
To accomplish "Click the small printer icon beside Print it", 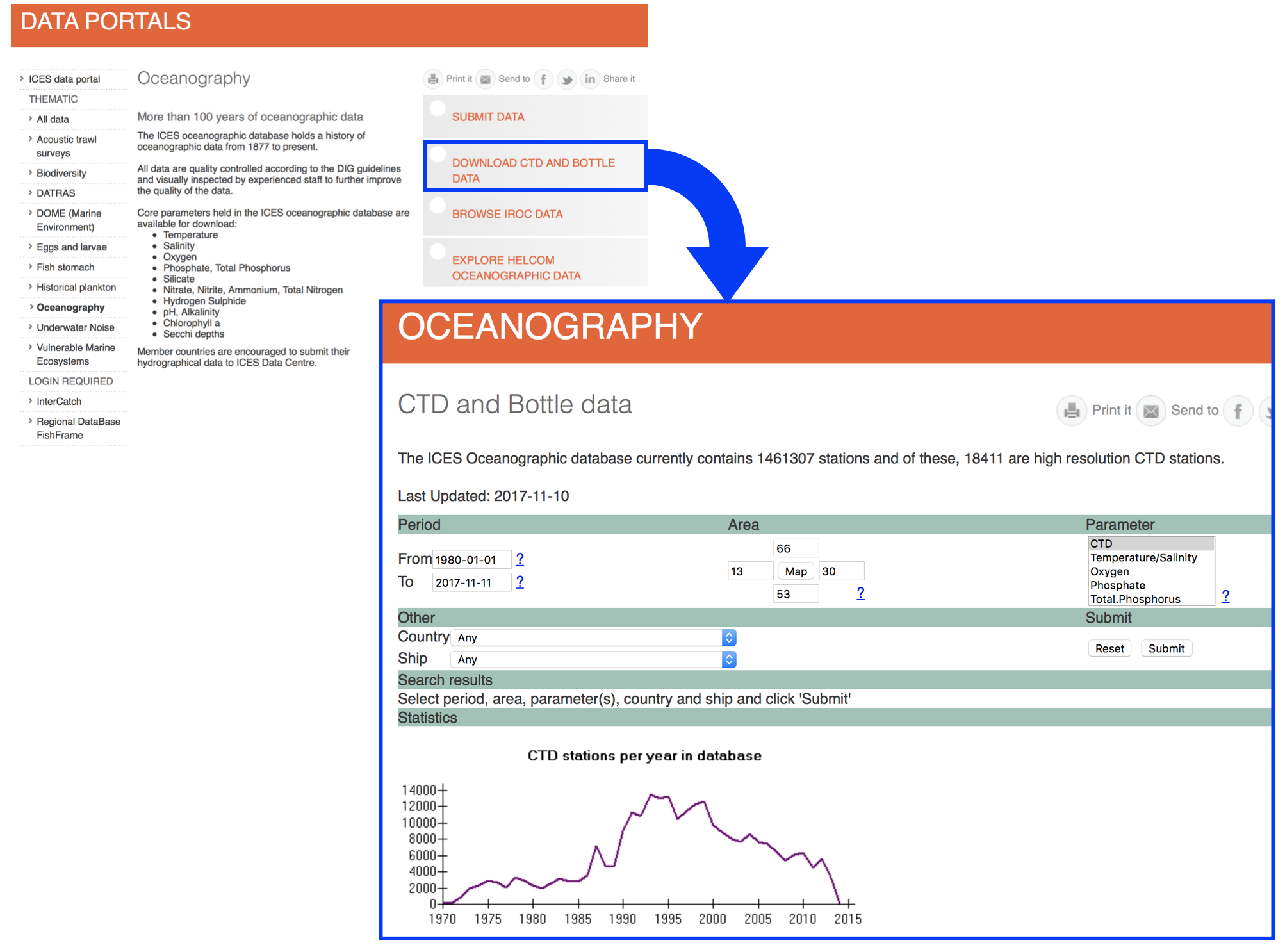I will [433, 79].
